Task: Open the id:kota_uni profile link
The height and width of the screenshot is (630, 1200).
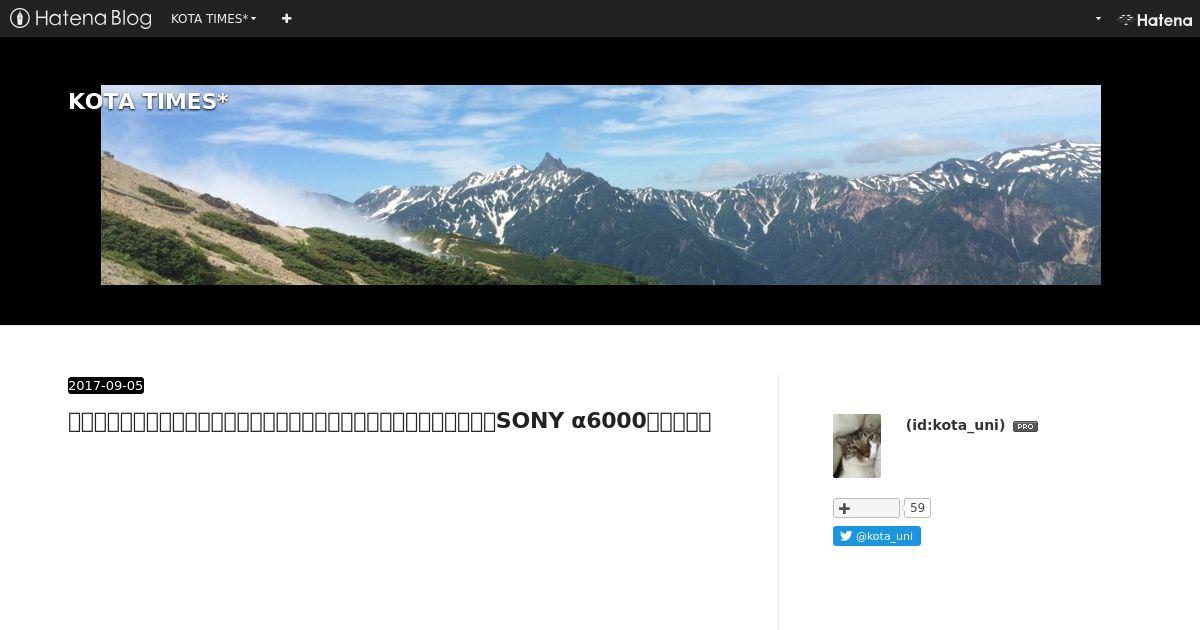Action: 955,425
